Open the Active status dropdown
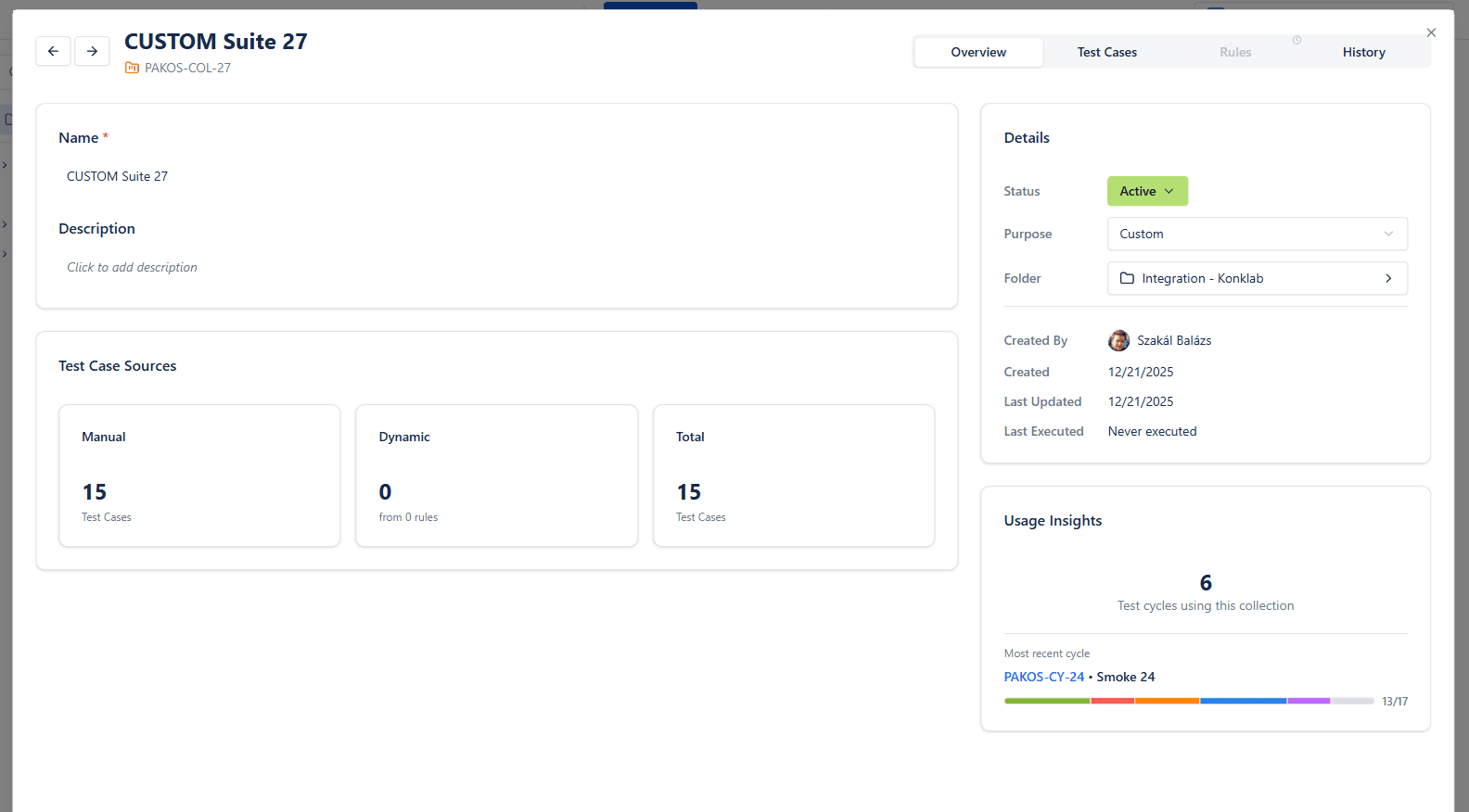1469x812 pixels. click(x=1147, y=191)
